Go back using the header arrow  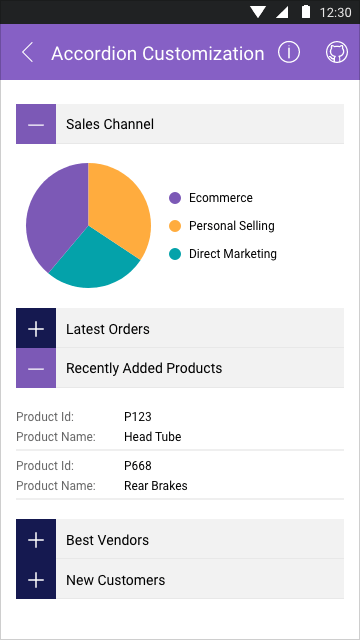pyautogui.click(x=27, y=53)
